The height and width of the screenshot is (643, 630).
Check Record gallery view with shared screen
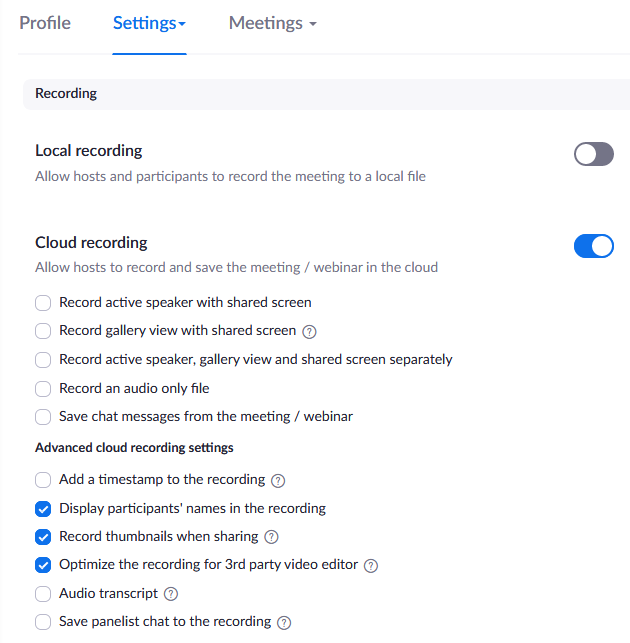tap(43, 330)
